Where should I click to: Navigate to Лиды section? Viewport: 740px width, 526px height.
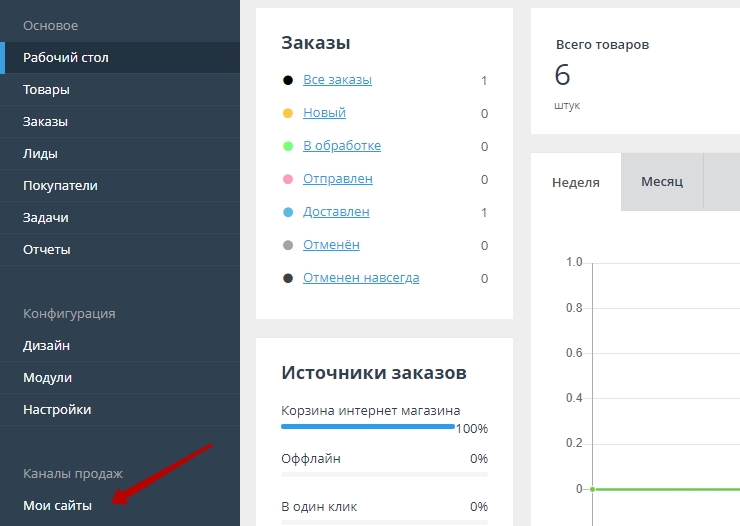pos(41,154)
